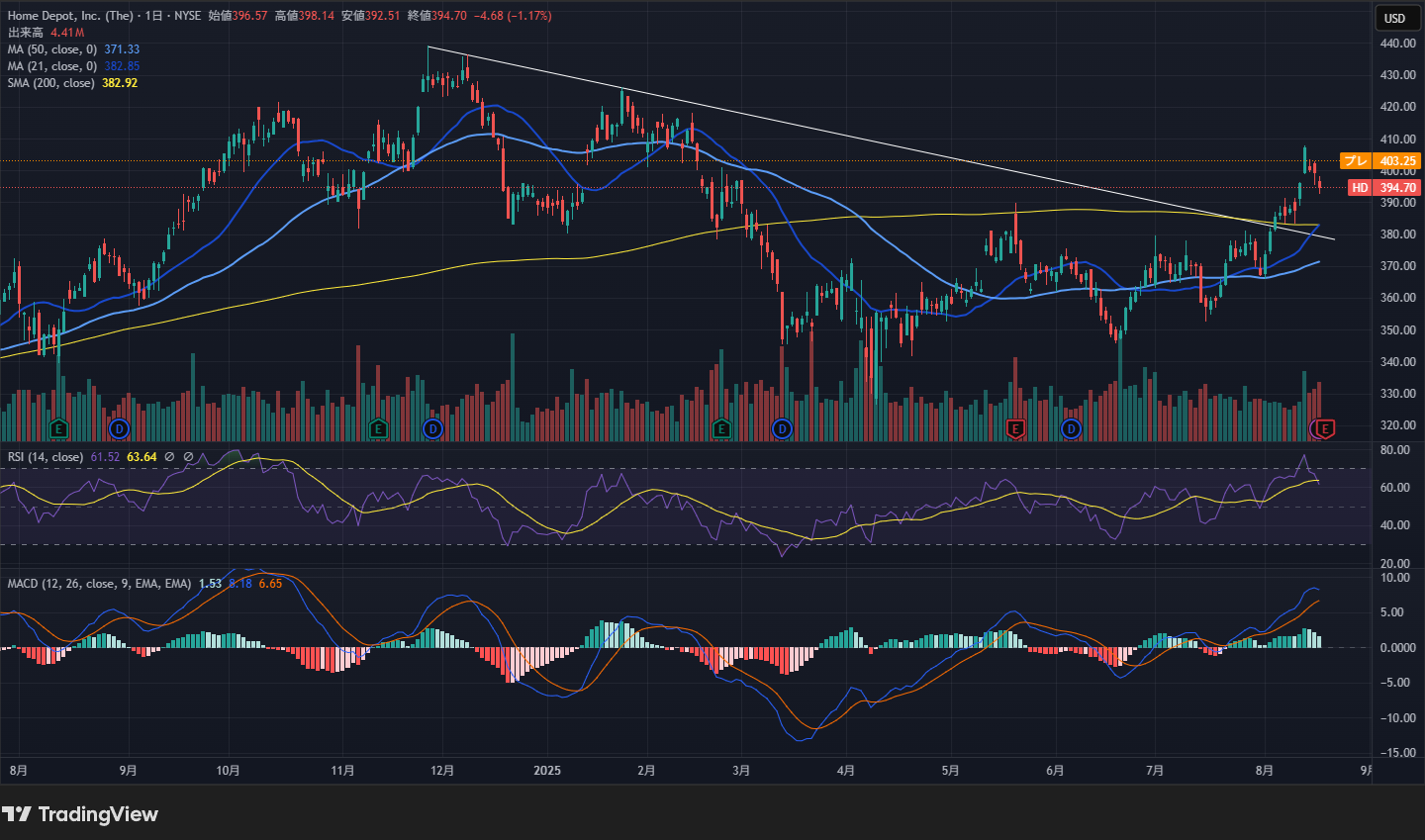Click the red HD 394.70 last price label
This screenshot has height=840, width=1425.
tap(1384, 187)
